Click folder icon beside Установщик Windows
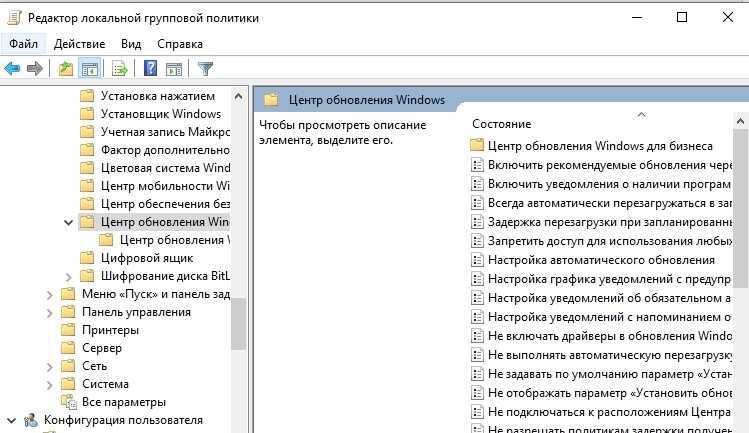The image size is (749, 433). 87,114
